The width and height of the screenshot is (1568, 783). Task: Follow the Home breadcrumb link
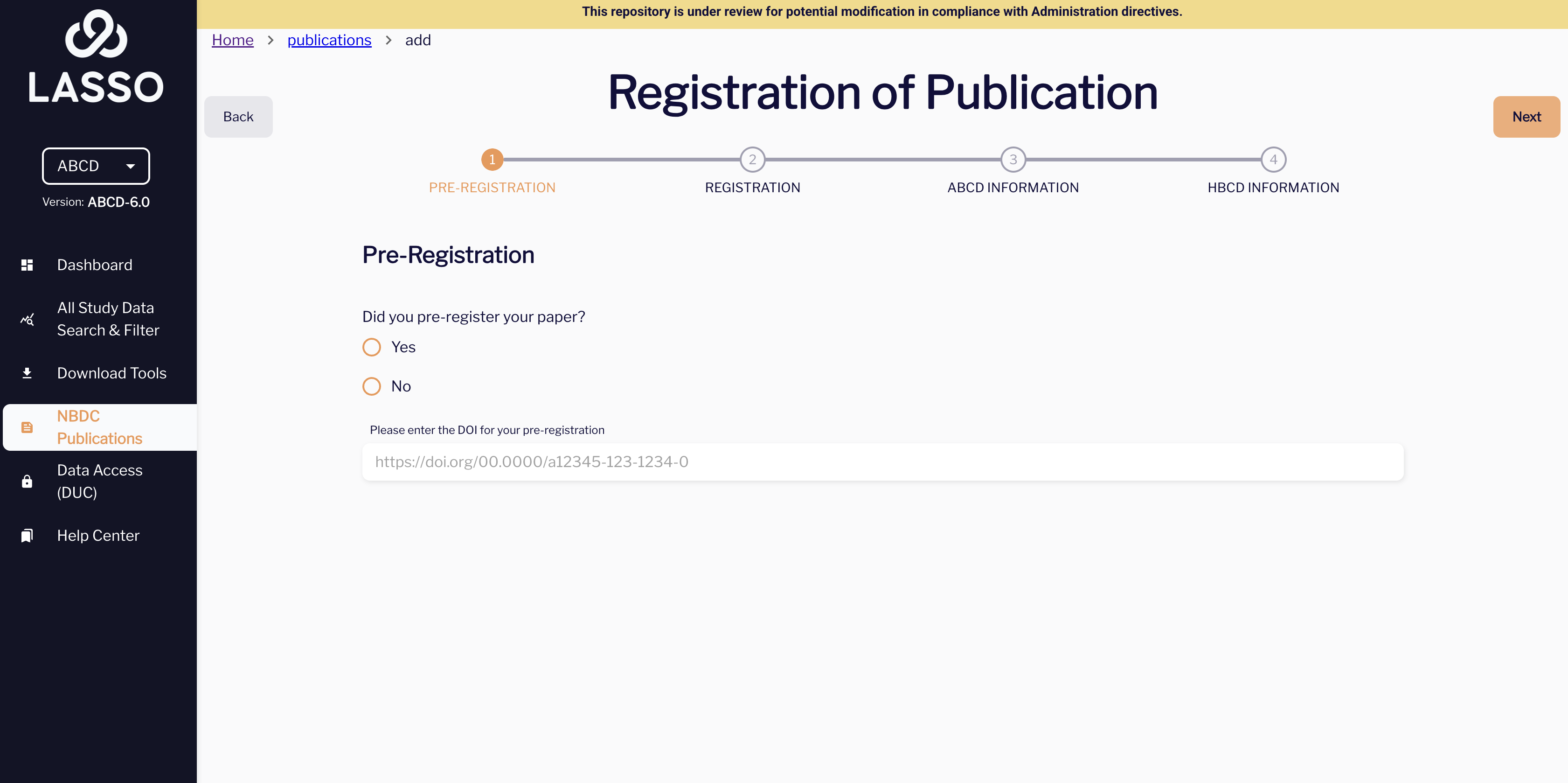pyautogui.click(x=233, y=40)
